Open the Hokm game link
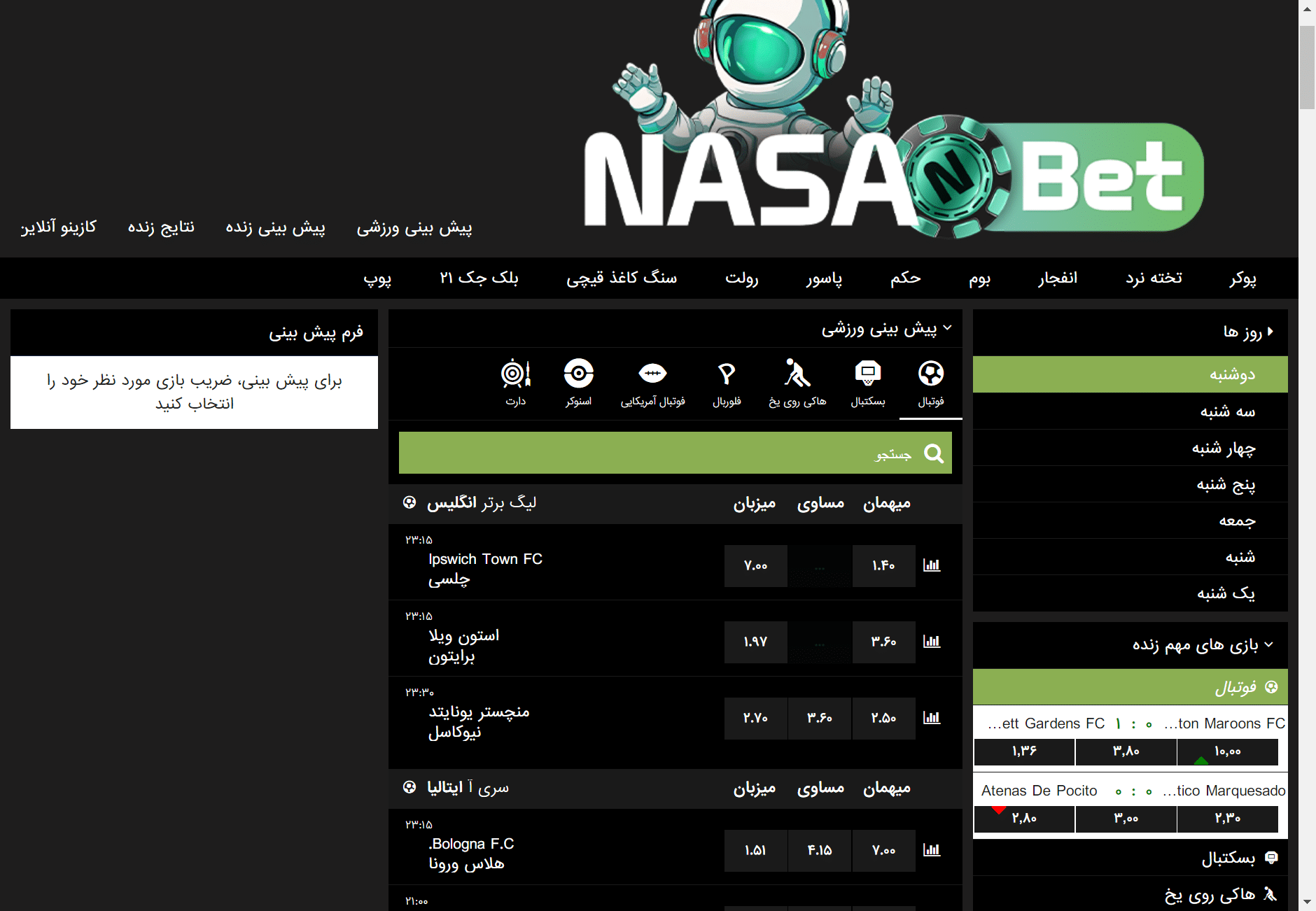The image size is (1316, 911). [x=905, y=278]
